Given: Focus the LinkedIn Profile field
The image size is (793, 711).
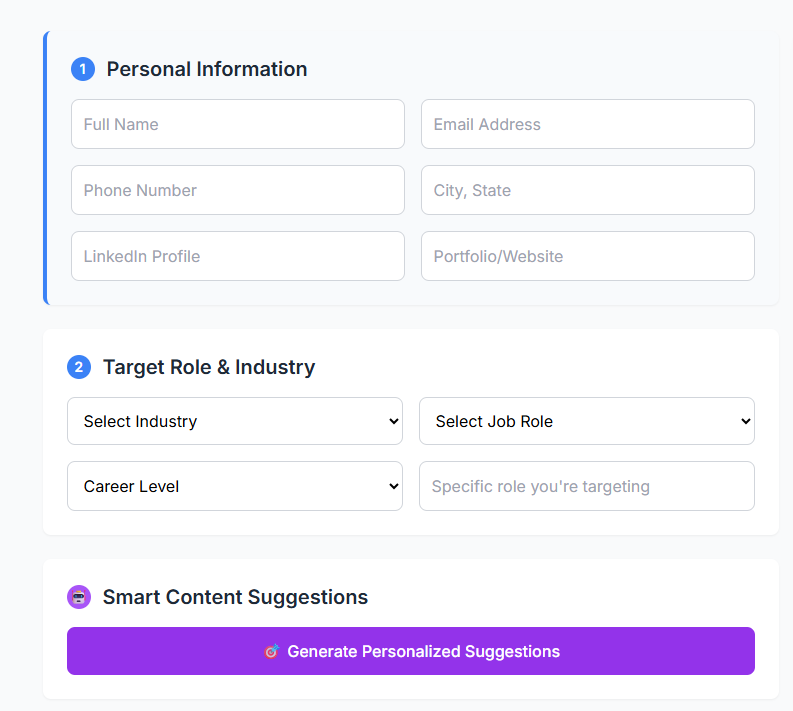Looking at the screenshot, I should [237, 256].
